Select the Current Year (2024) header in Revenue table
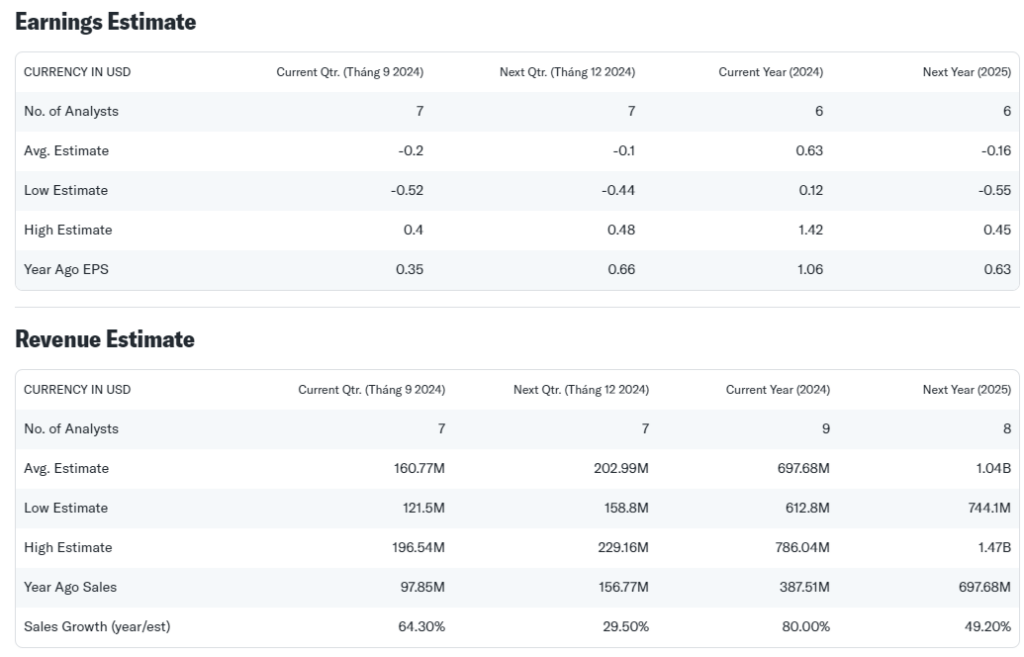The width and height of the screenshot is (1024, 657). click(x=778, y=390)
